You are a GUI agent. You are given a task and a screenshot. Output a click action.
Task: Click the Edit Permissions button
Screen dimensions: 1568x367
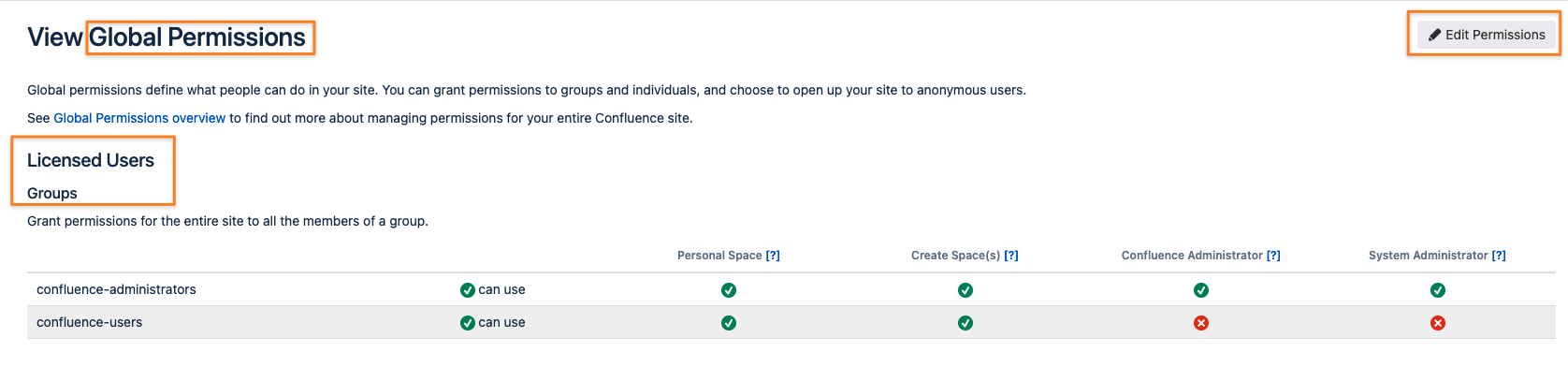1486,35
